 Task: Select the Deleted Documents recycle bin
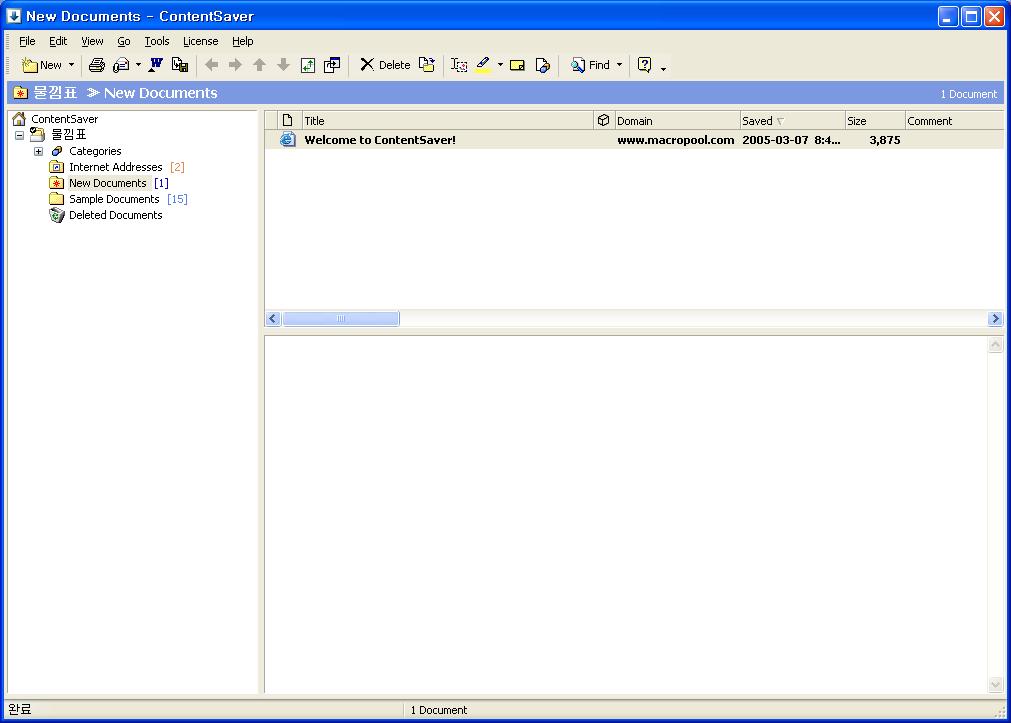pyautogui.click(x=115, y=215)
